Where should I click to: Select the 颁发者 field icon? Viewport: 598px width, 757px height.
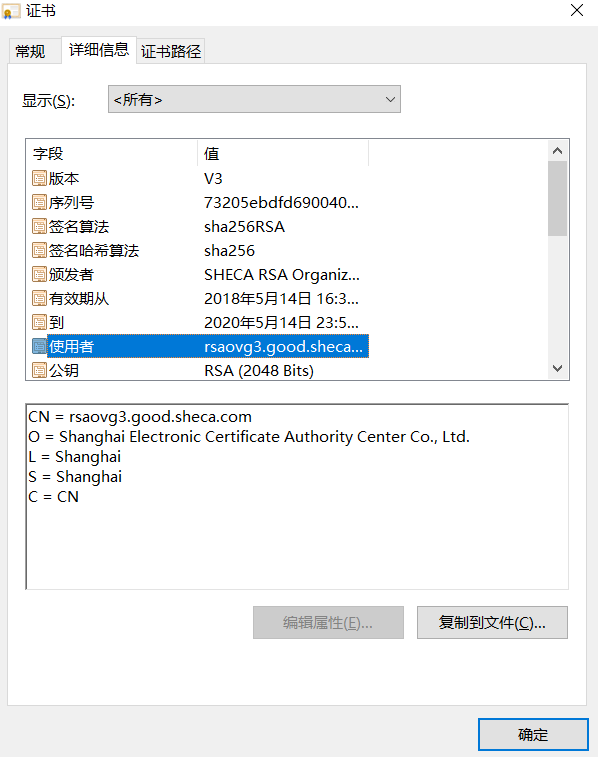tap(39, 274)
